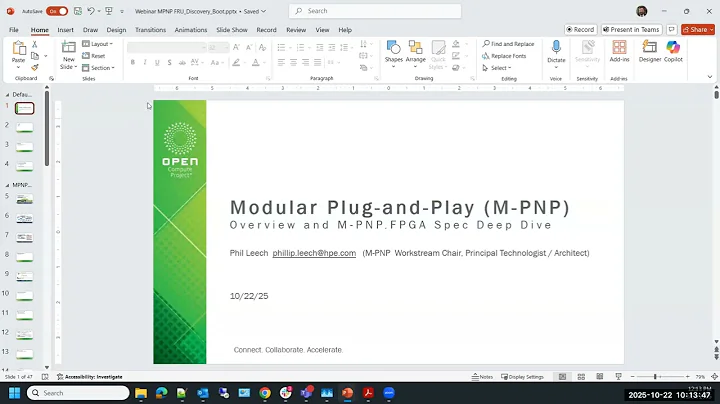
Task: Toggle the AutoSave switch
Action: click(57, 11)
